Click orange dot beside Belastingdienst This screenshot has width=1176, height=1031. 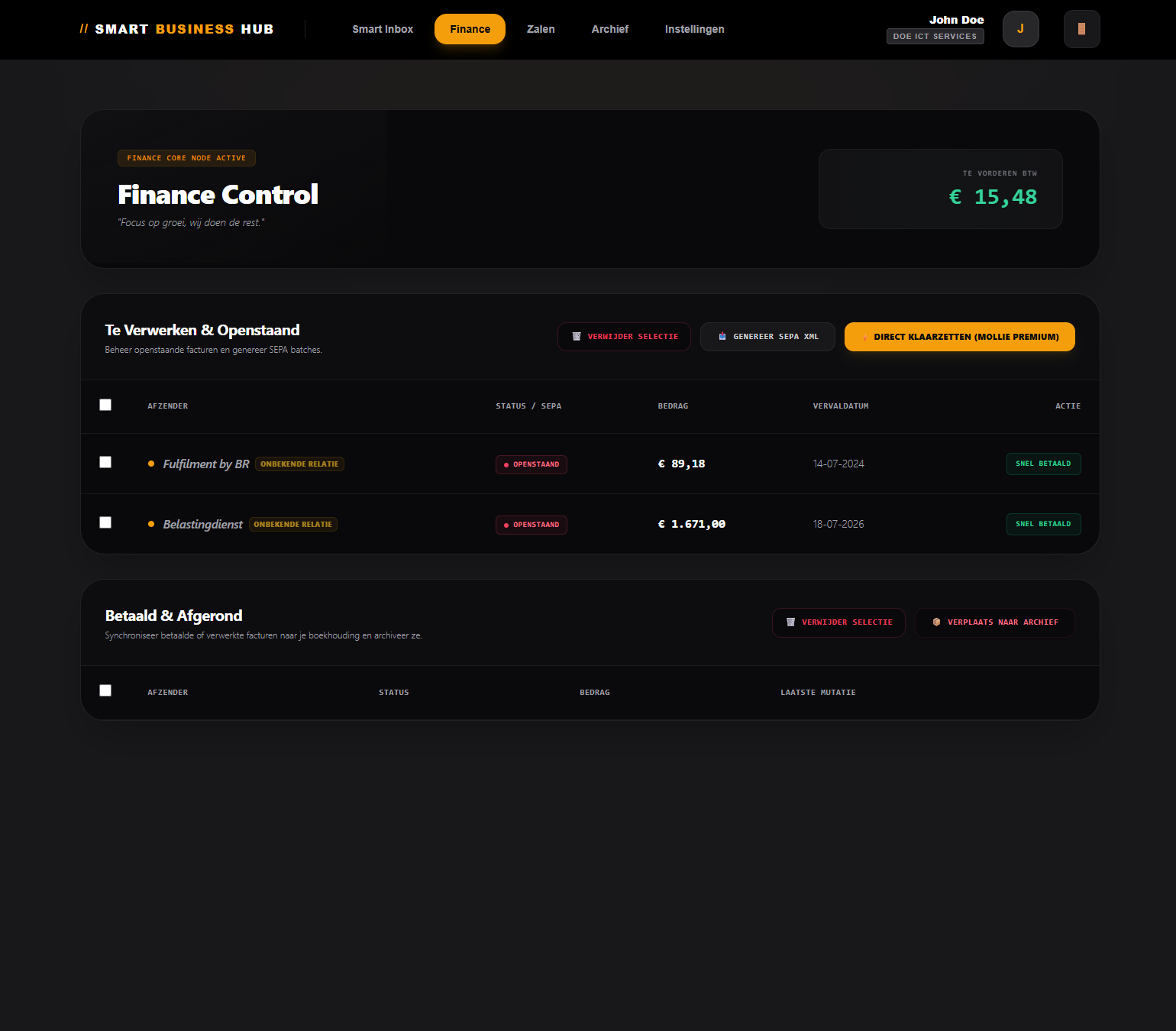151,524
